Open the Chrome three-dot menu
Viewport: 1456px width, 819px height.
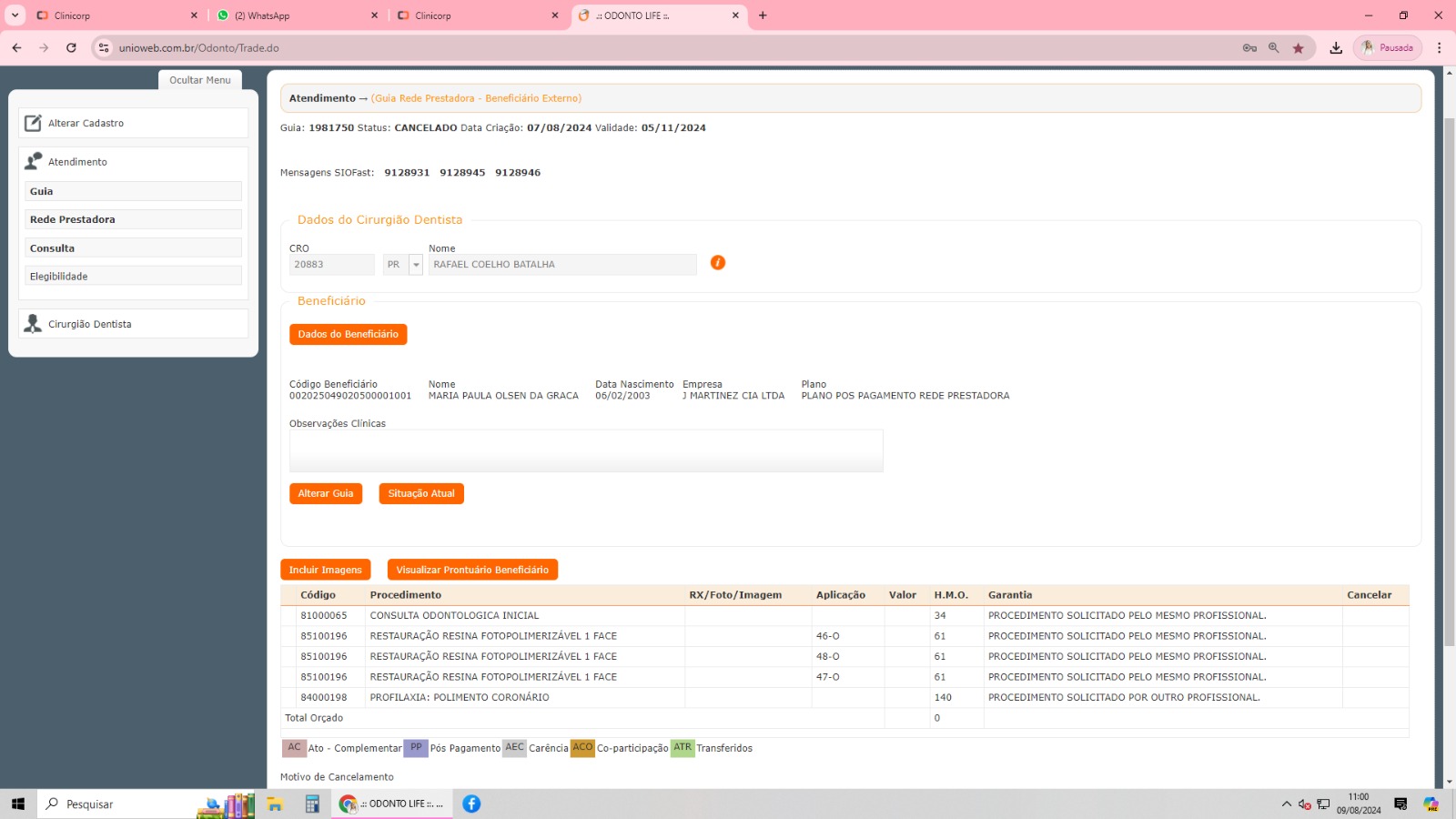(x=1439, y=48)
